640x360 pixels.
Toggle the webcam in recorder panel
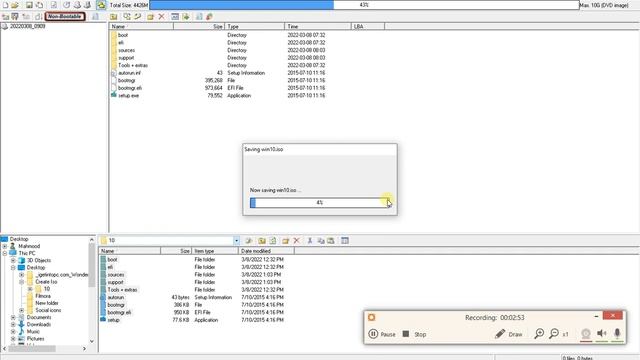click(586, 333)
